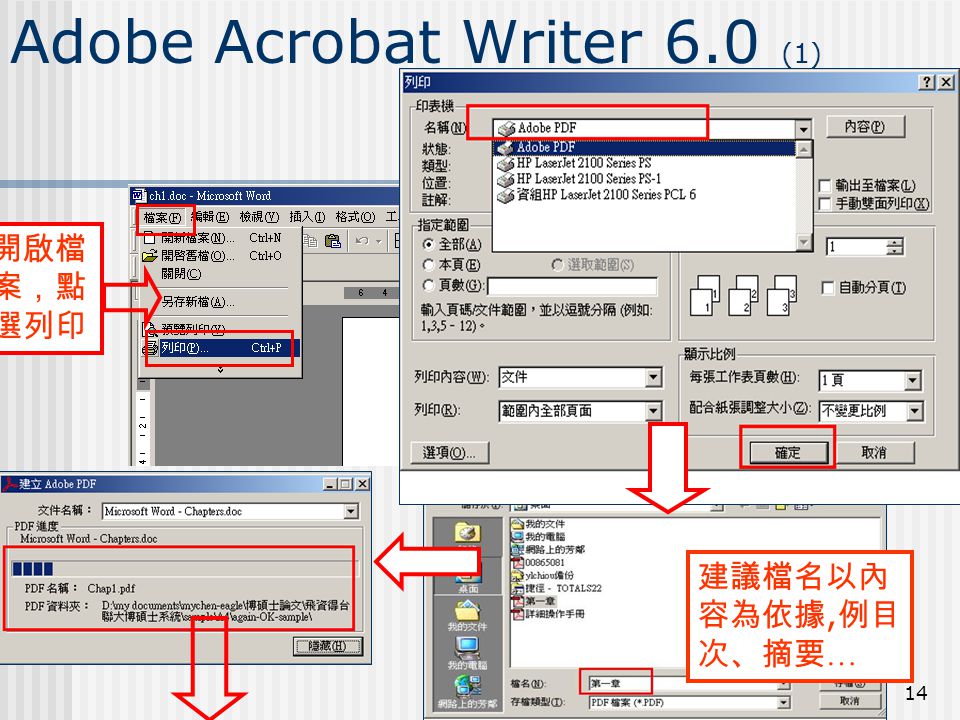Viewport: 960px width, 720px height.
Task: Click the 桌面 shortcut in save dialog sidebar
Action: [x=468, y=576]
